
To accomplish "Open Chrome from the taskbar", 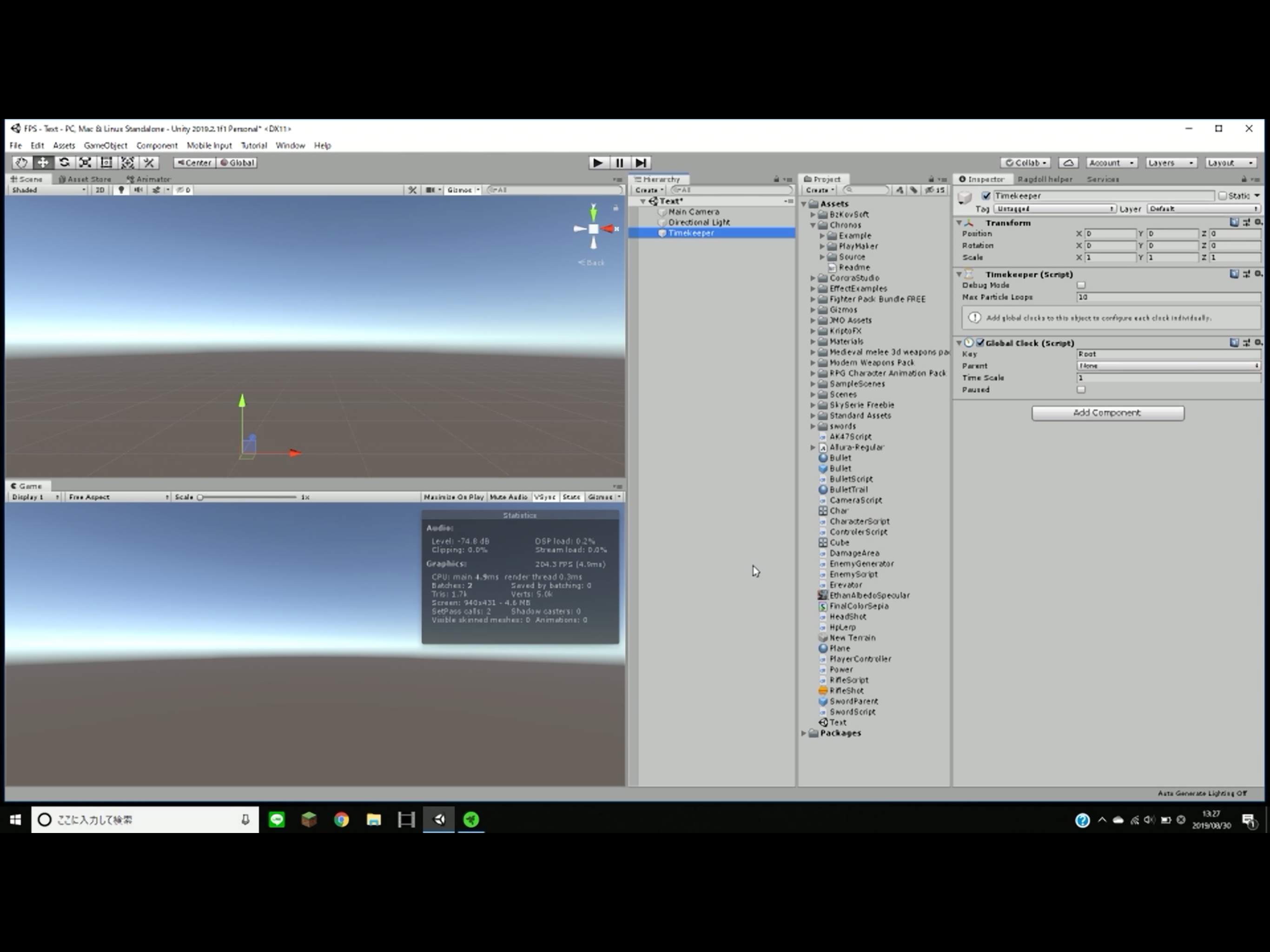I will [342, 820].
